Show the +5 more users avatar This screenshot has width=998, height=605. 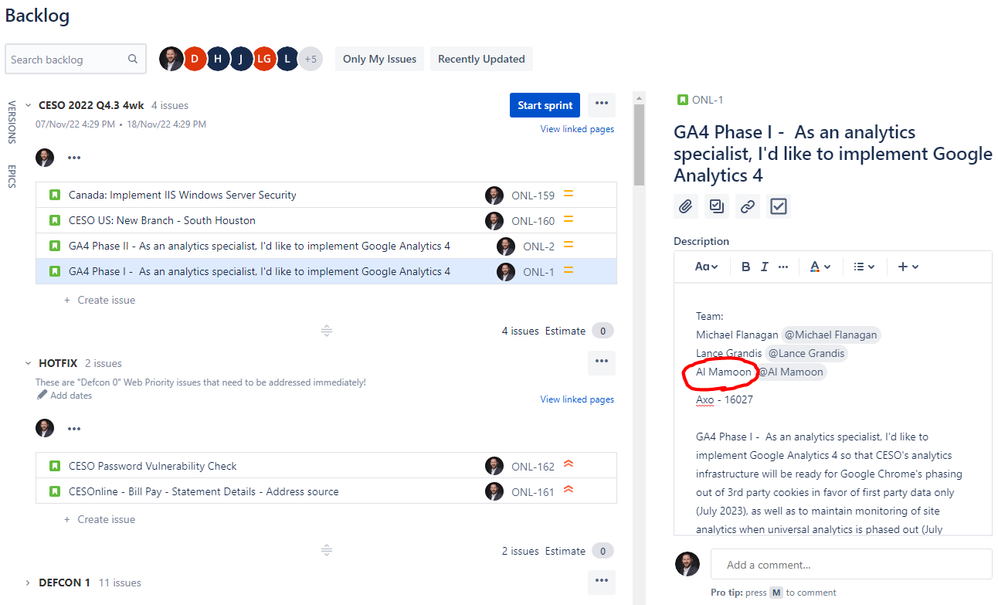click(x=311, y=59)
